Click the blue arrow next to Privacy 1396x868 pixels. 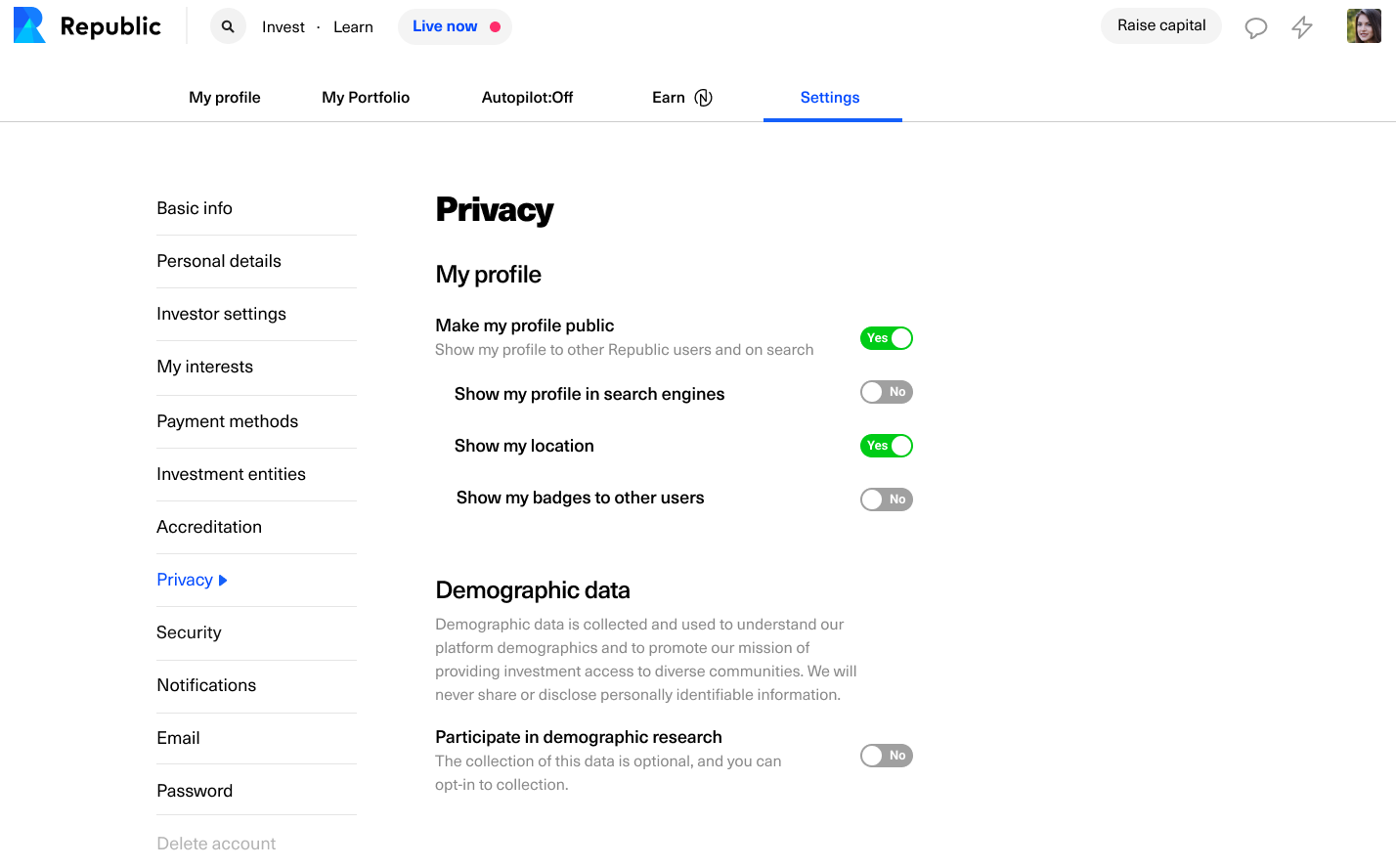223,581
